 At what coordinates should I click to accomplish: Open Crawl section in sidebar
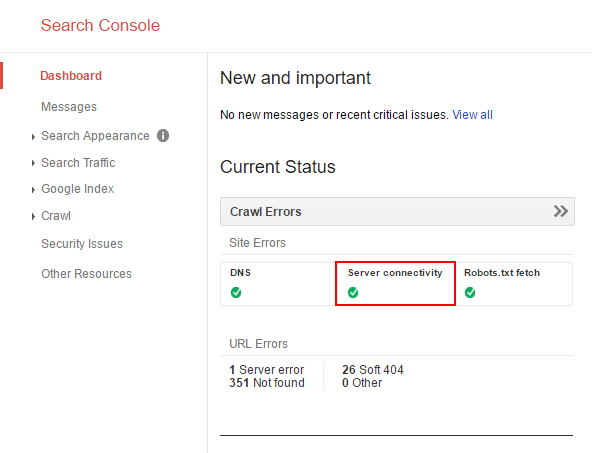[x=56, y=216]
